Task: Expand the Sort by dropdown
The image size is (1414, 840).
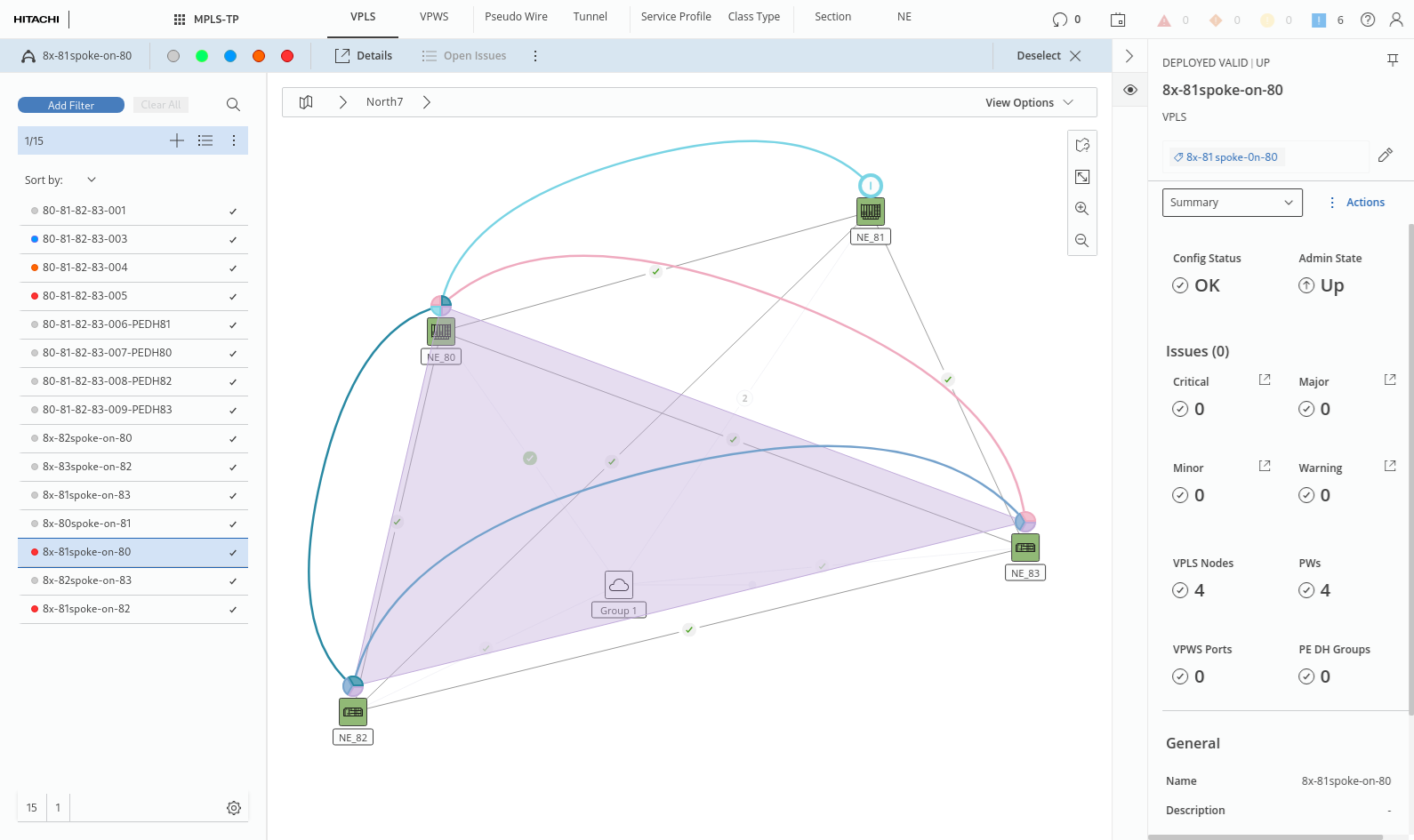Action: [91, 180]
